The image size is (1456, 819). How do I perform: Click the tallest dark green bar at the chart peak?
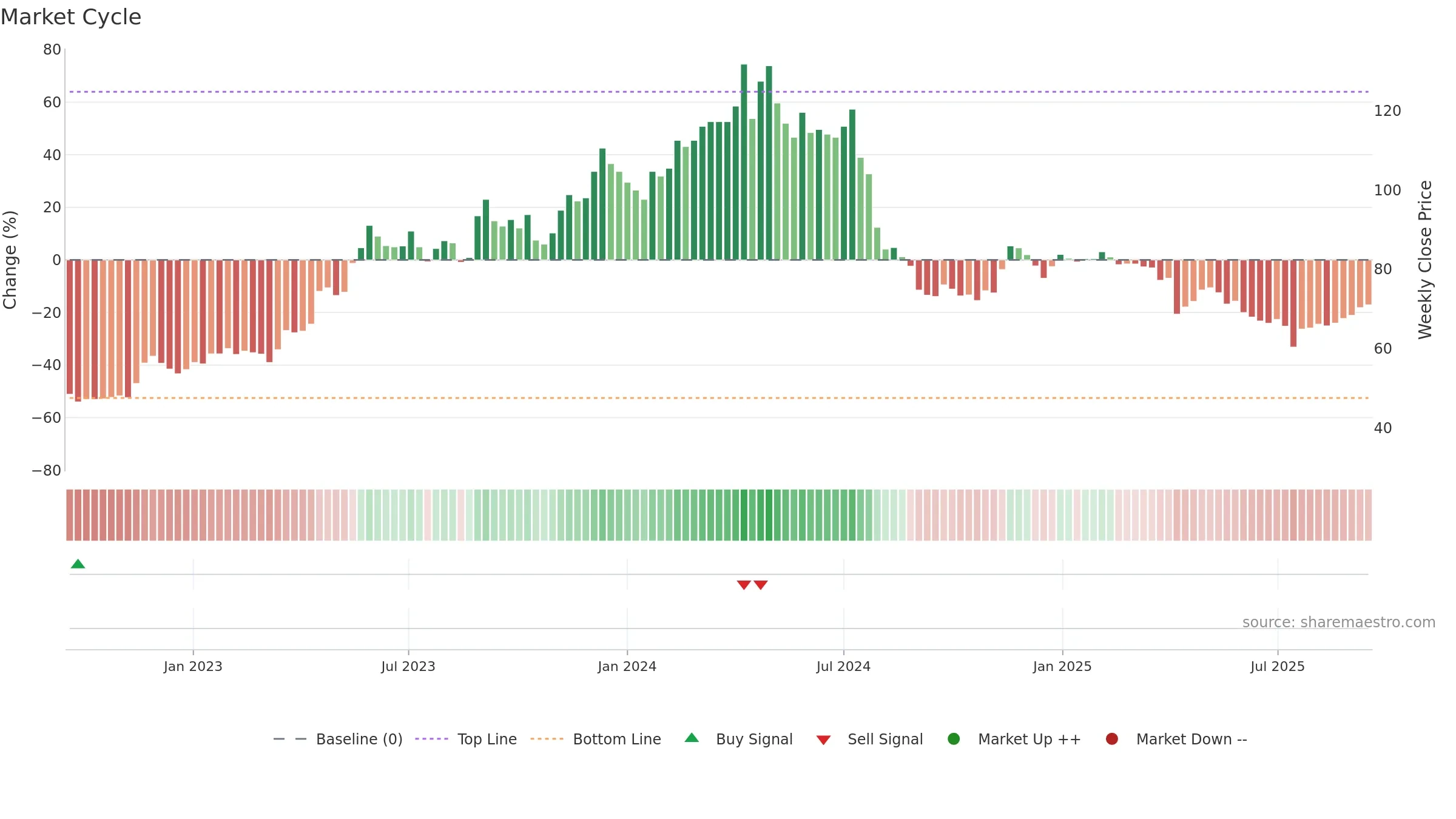point(744,162)
